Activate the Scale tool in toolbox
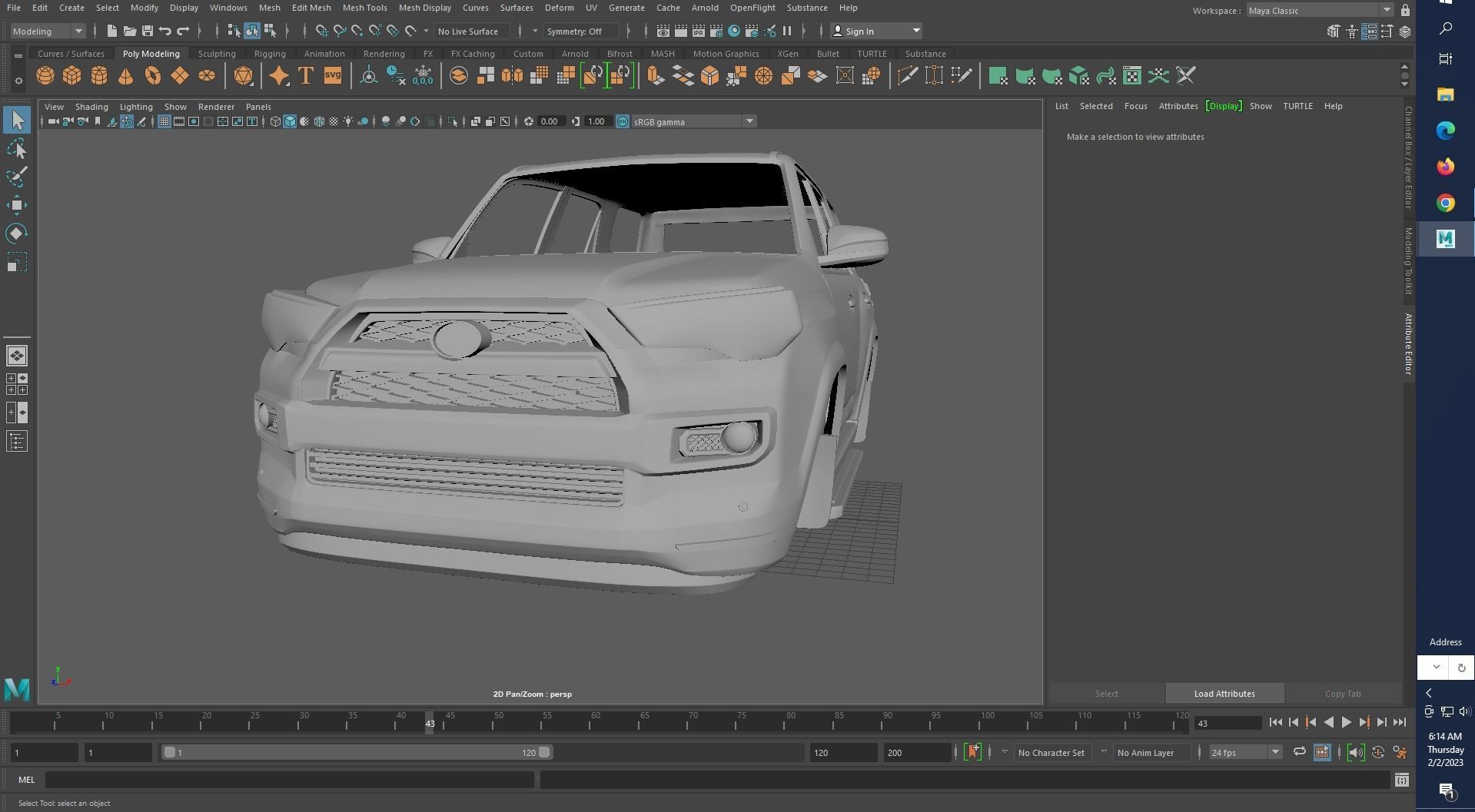 (x=17, y=262)
